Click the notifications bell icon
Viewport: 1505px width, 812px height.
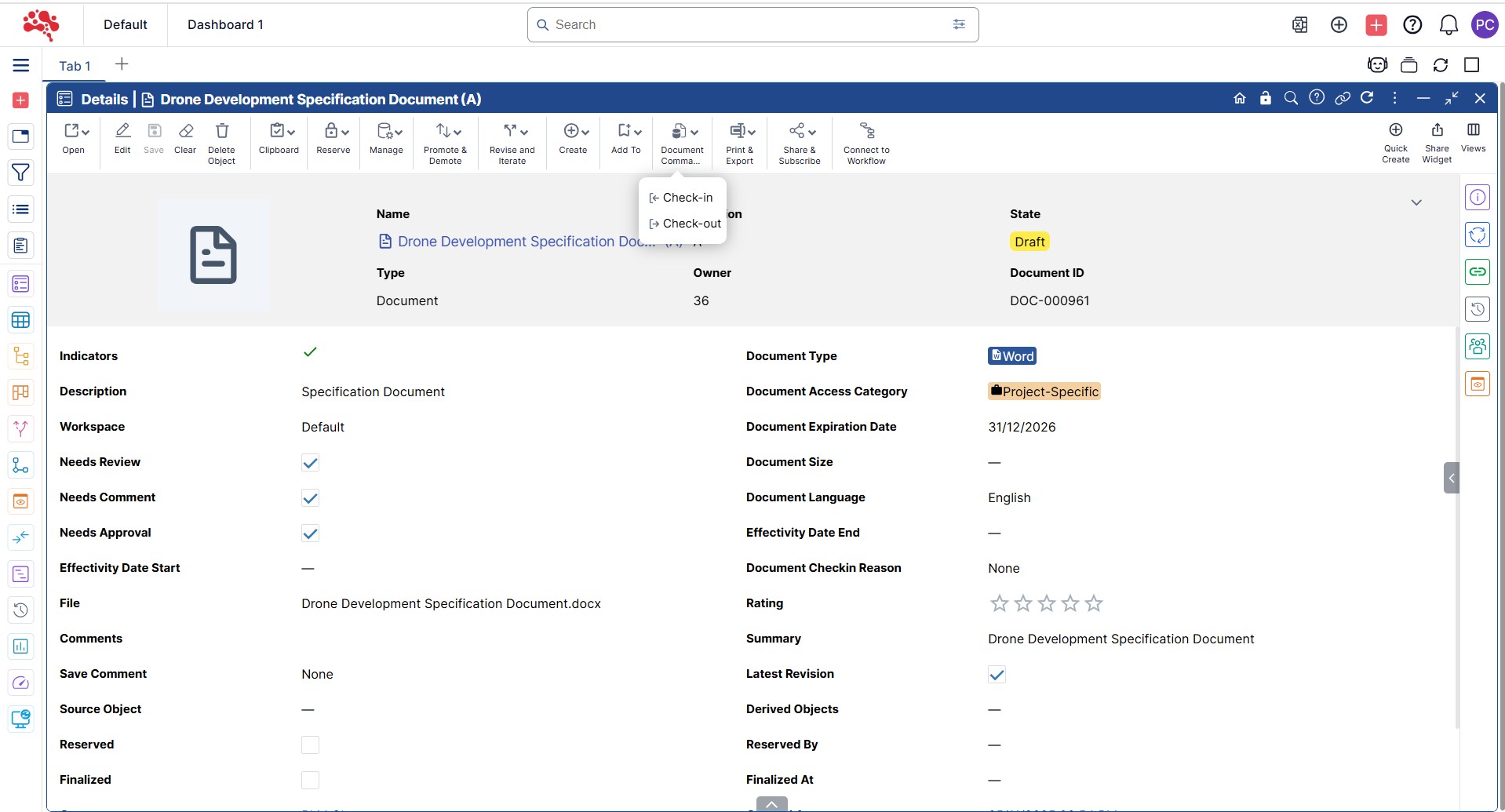tap(1449, 25)
